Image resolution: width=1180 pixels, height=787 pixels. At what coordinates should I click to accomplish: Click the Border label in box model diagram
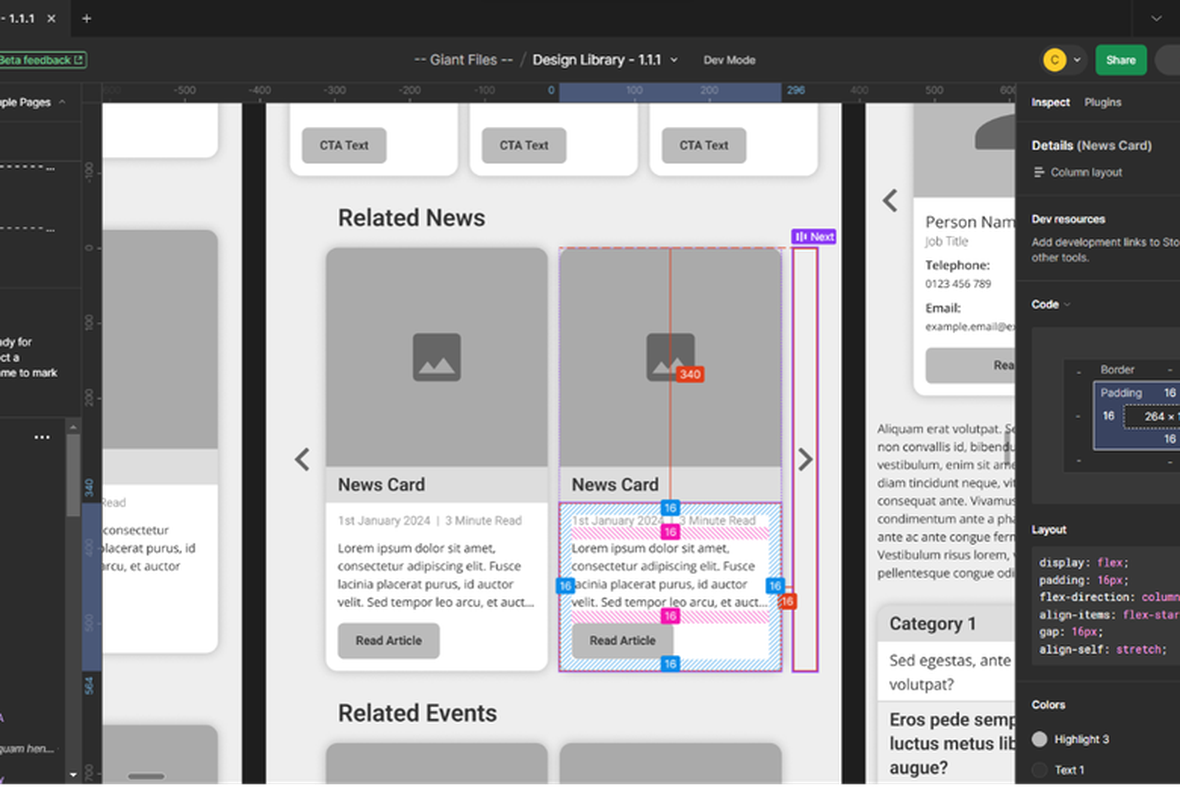[1117, 369]
